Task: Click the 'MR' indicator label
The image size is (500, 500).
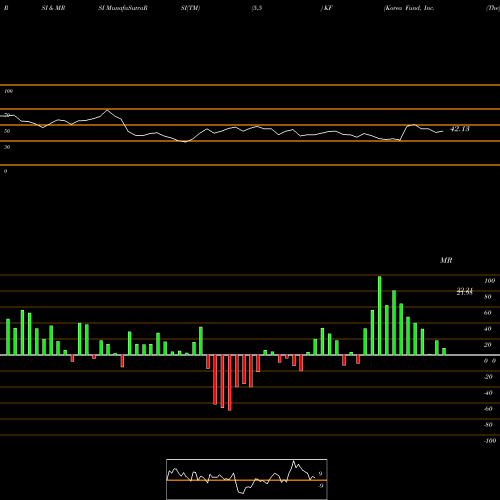Action: tap(446, 260)
